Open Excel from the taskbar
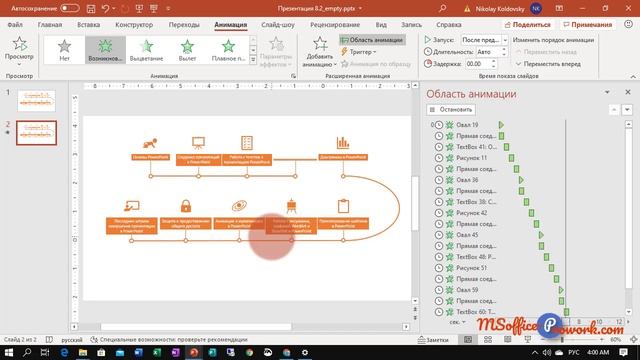Viewport: 640px width, 360px height. (x=157, y=352)
